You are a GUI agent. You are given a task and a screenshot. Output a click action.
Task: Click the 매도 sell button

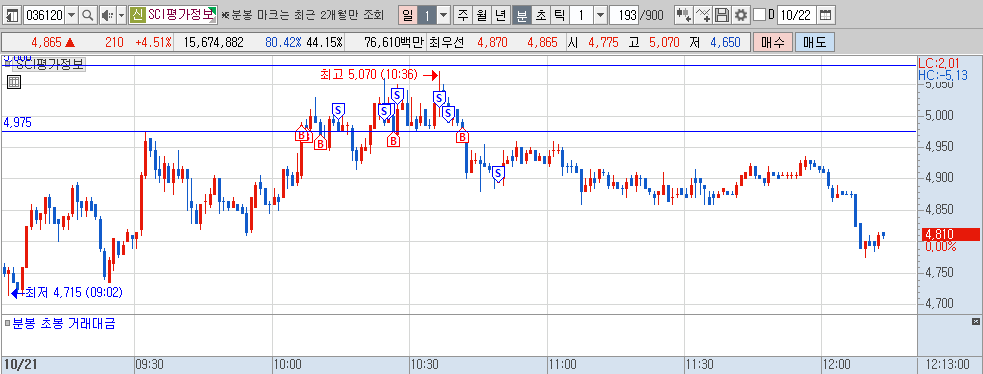click(814, 43)
